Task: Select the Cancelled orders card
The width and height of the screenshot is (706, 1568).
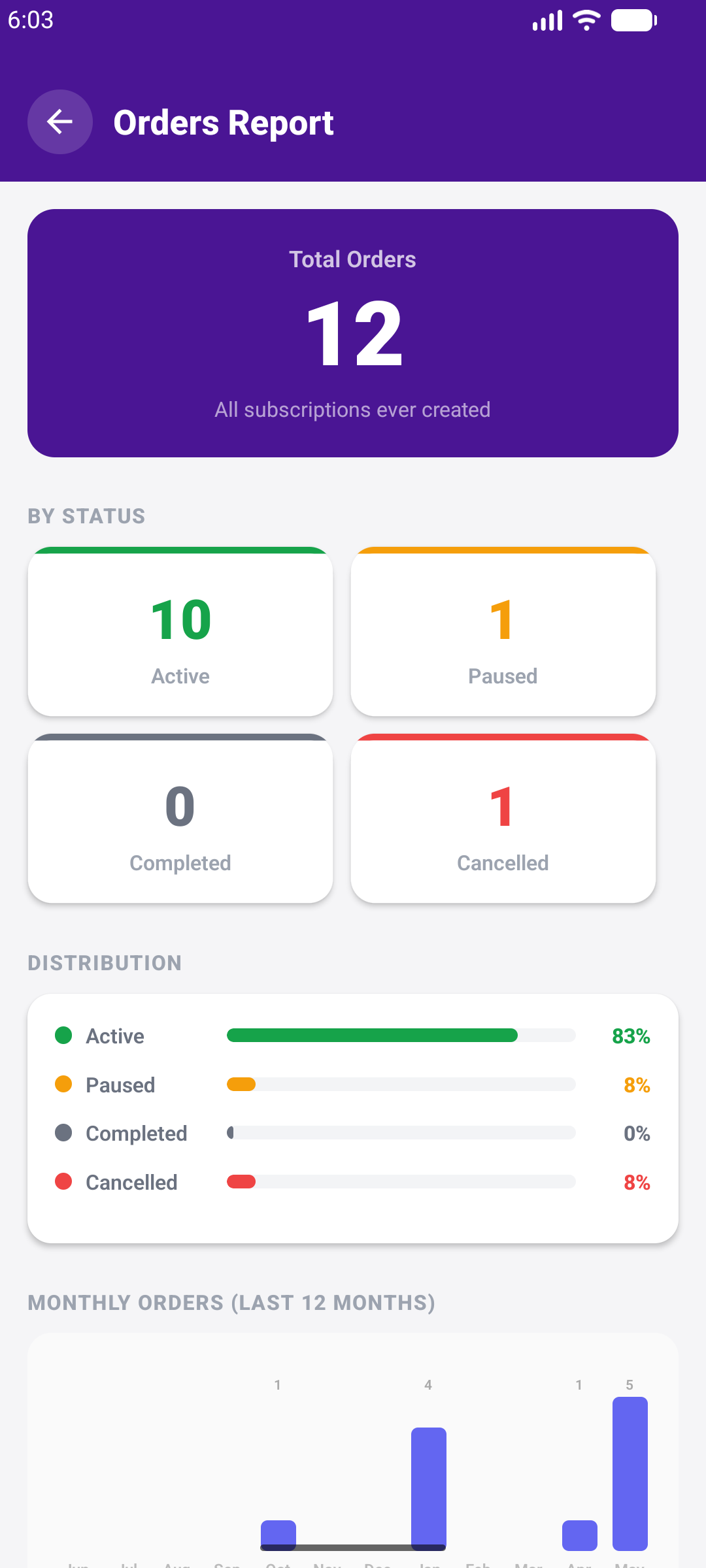Action: (503, 819)
